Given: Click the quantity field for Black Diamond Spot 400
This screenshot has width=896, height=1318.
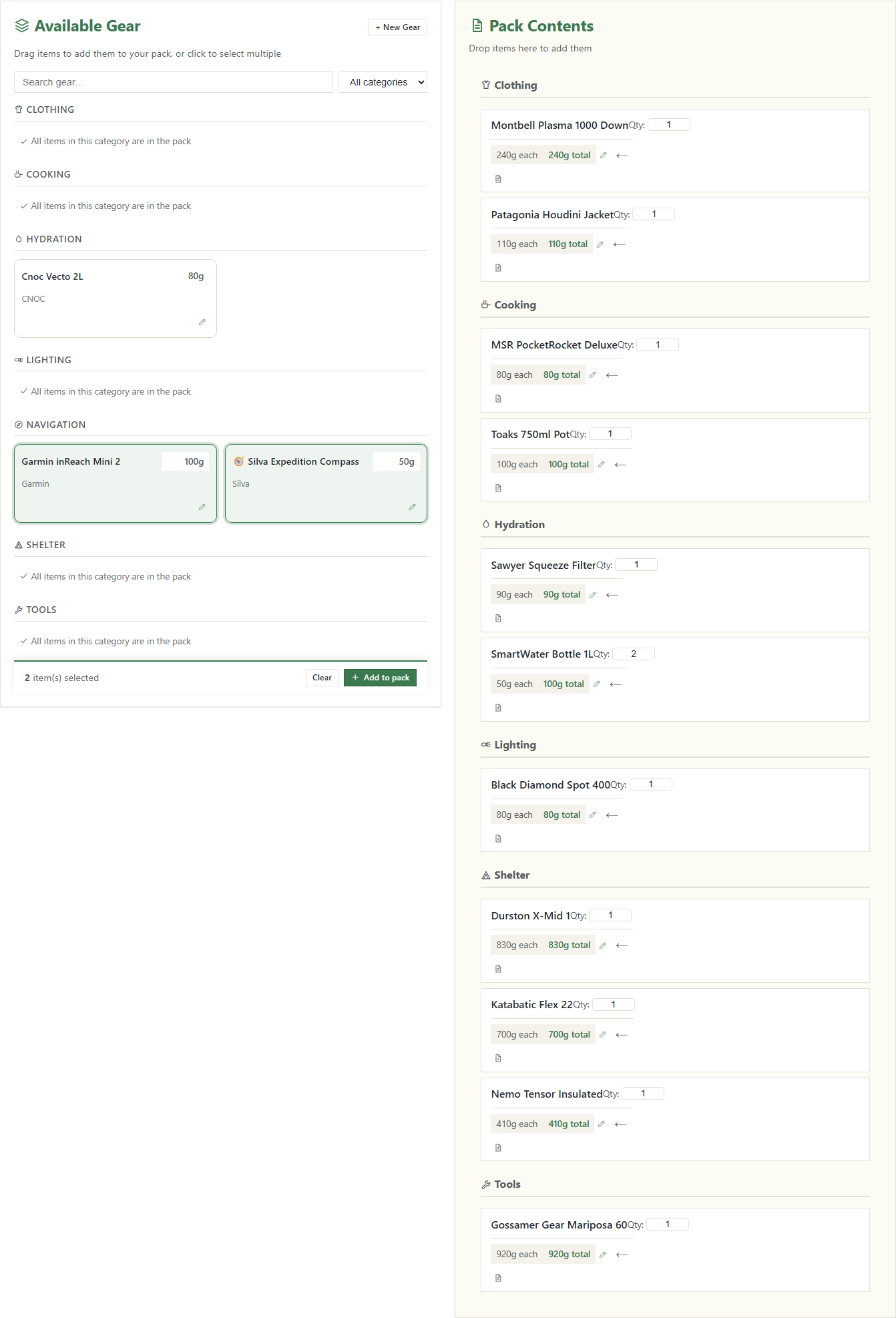Looking at the screenshot, I should point(651,785).
